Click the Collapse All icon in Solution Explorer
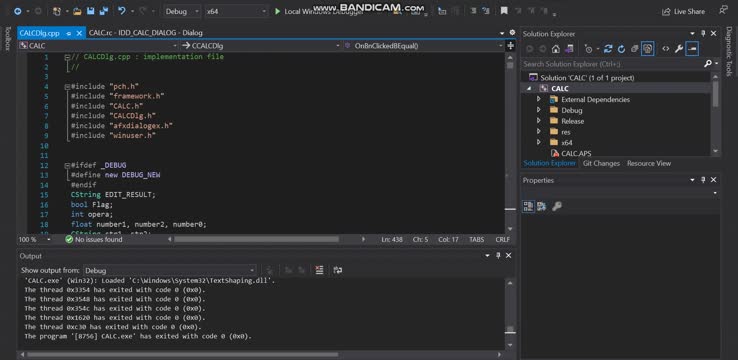Viewport: 738px width, 360px height. 634,48
